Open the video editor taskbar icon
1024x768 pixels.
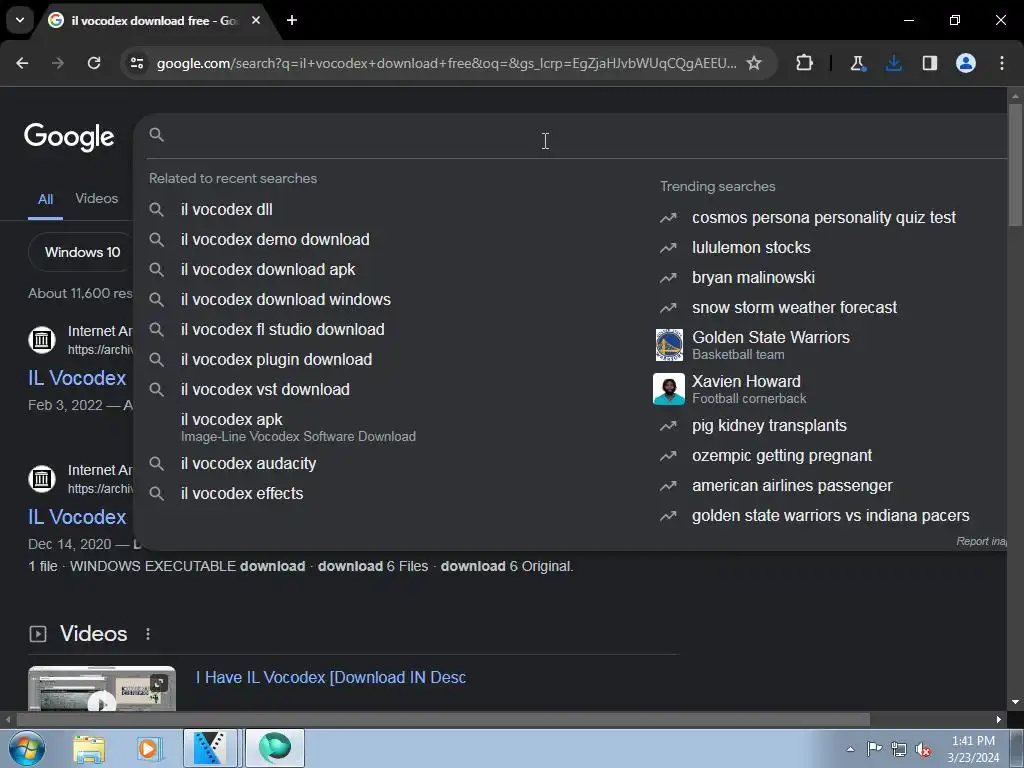point(210,748)
